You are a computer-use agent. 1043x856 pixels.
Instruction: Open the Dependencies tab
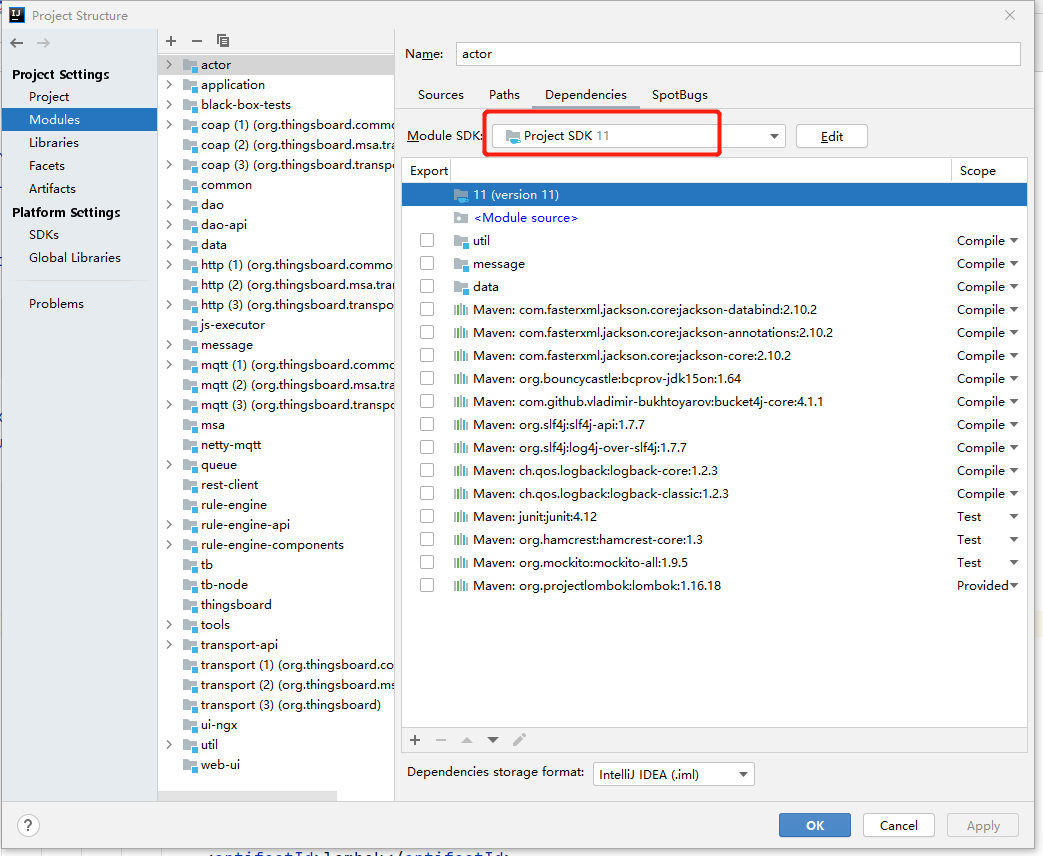pyautogui.click(x=585, y=94)
